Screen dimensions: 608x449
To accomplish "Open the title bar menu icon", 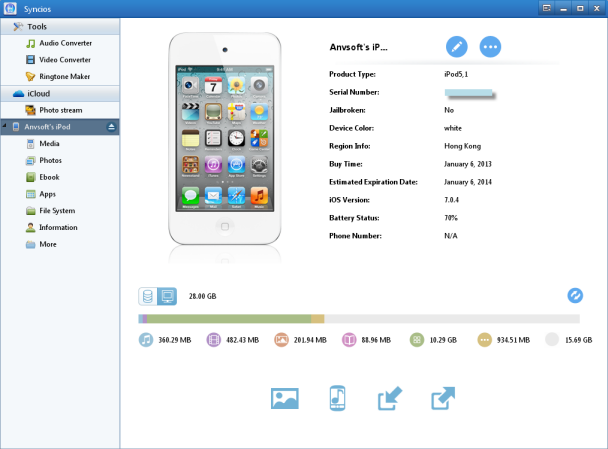I will coord(547,8).
